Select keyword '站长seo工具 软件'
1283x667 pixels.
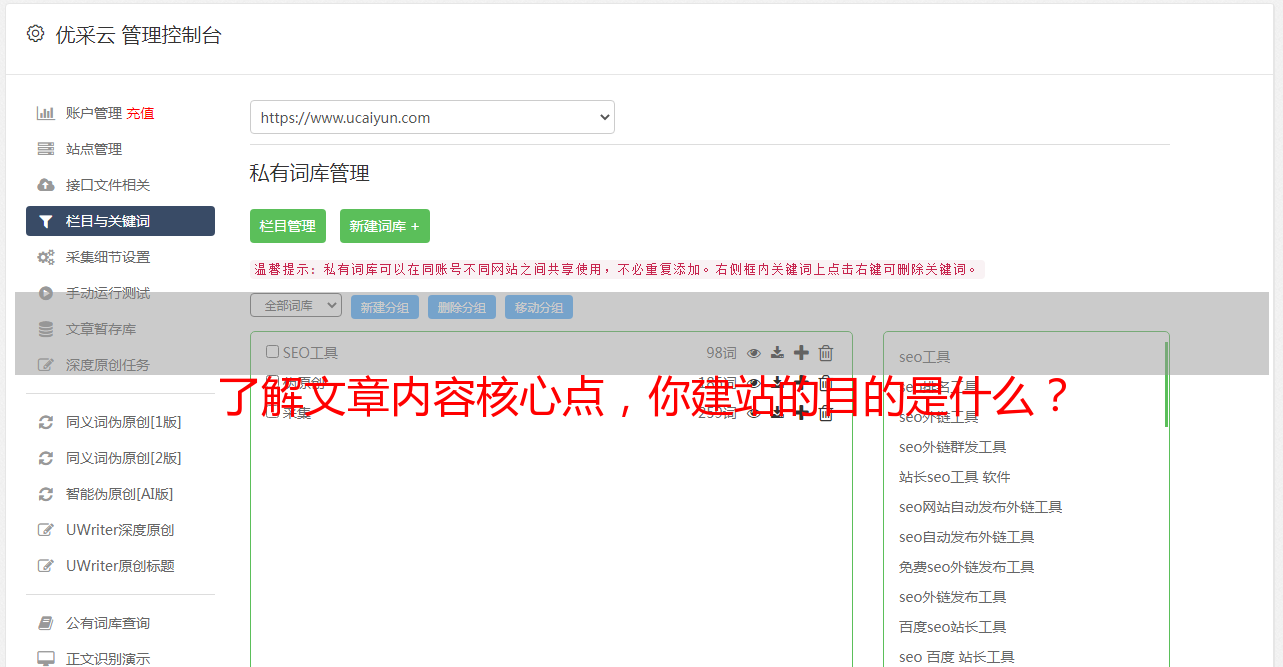pyautogui.click(x=955, y=477)
